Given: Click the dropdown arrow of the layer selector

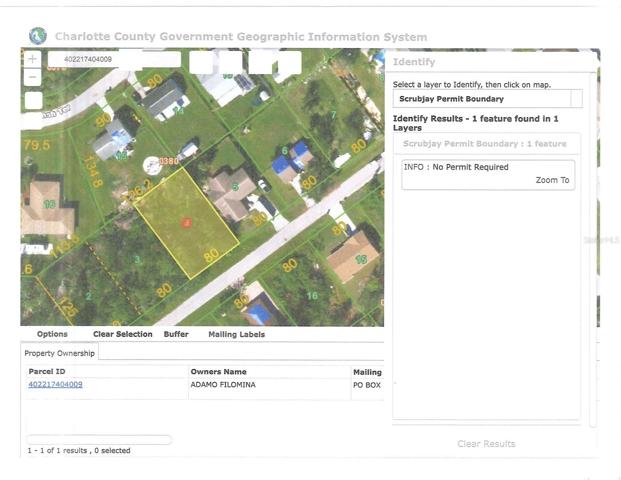Looking at the screenshot, I should pos(577,99).
